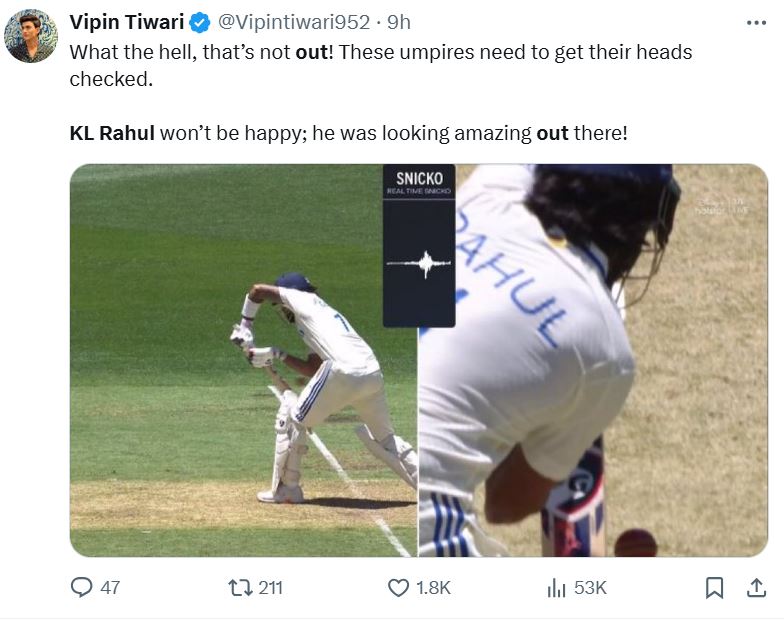Click the 53K views count

click(x=589, y=587)
